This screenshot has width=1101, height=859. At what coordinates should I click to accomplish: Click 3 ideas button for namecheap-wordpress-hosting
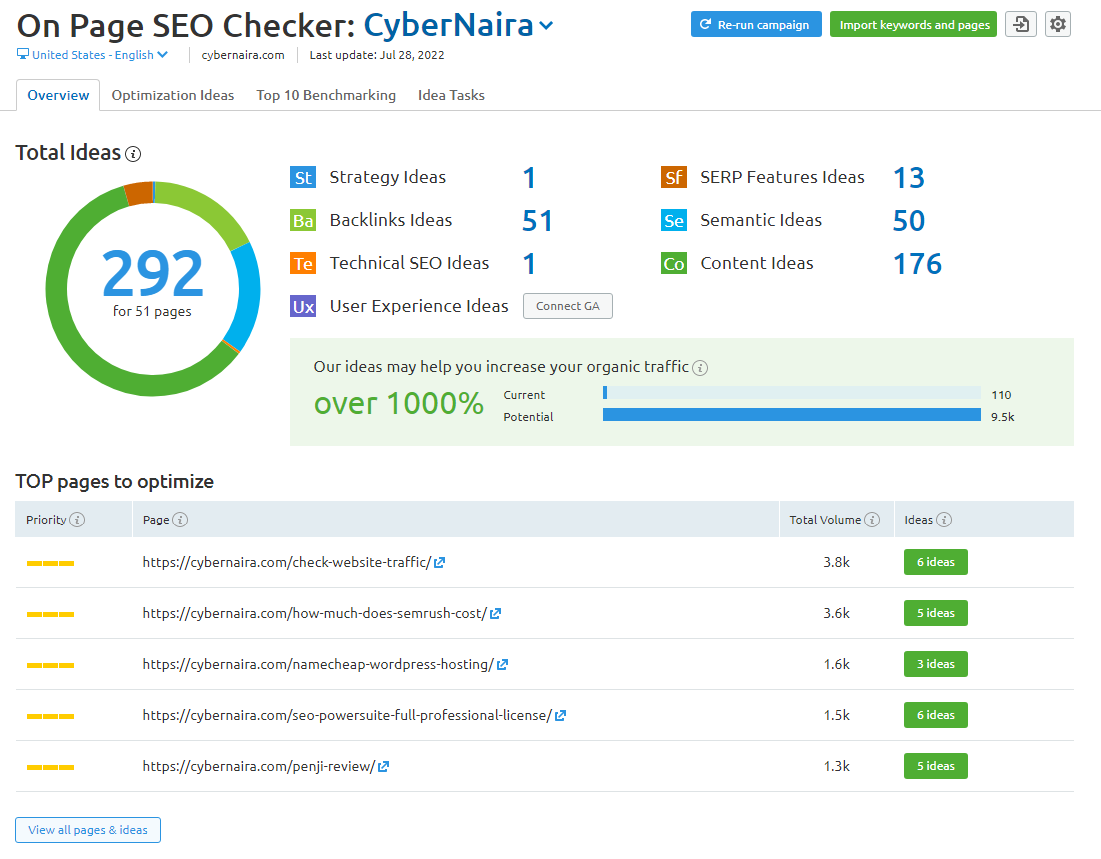(x=935, y=664)
